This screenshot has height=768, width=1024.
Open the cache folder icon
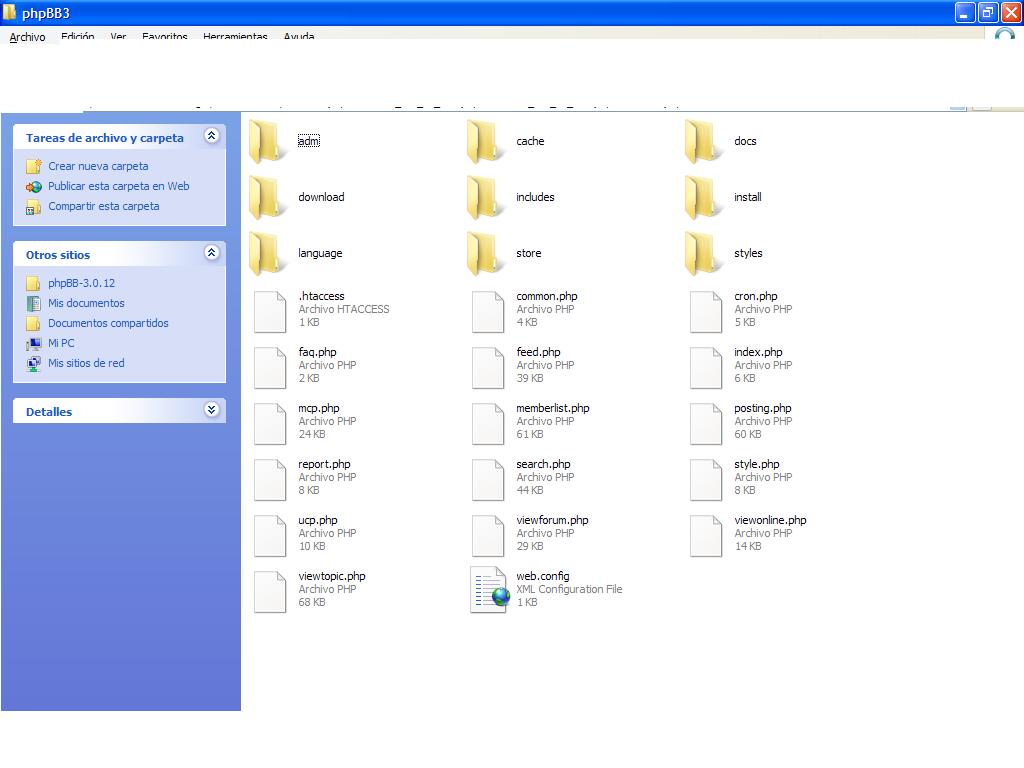tap(487, 141)
